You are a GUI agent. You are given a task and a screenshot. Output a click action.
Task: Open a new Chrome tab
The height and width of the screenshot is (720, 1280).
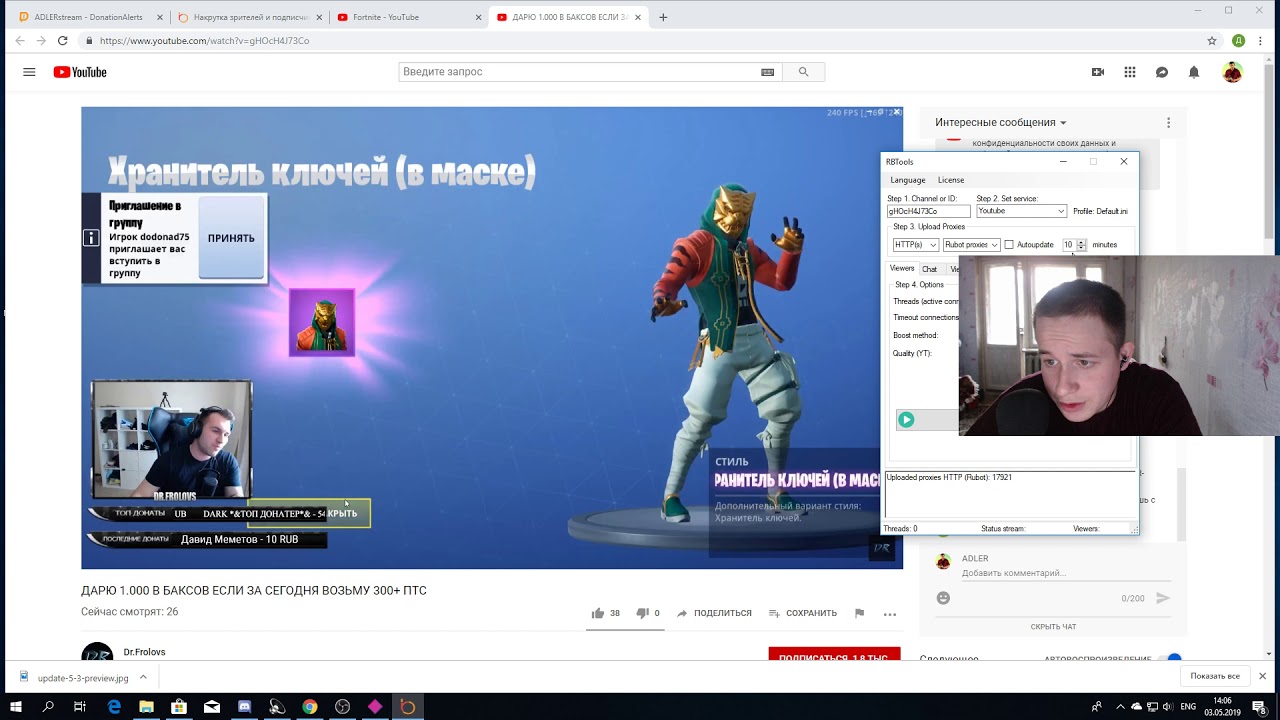pos(663,17)
